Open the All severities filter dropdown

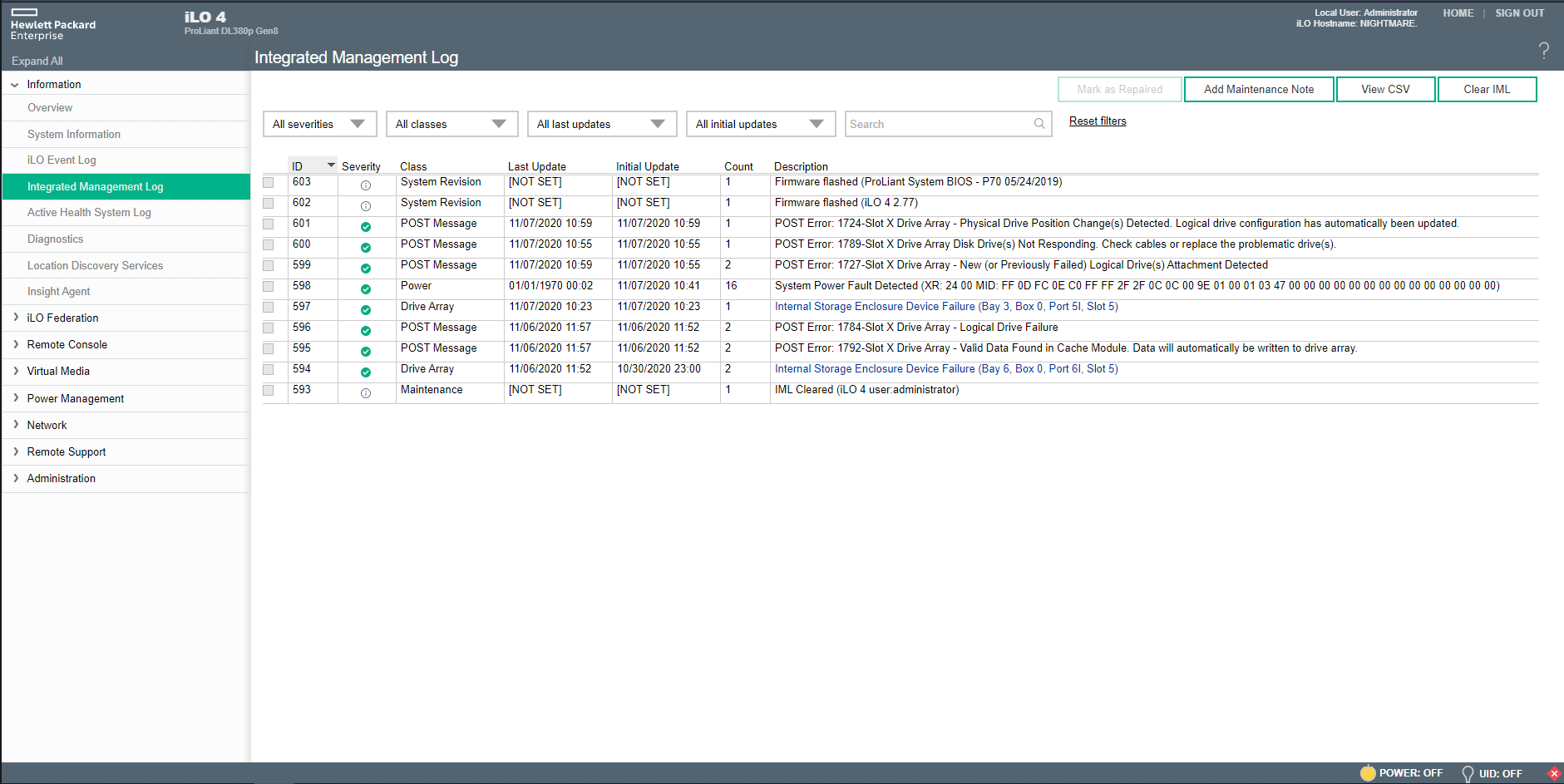click(x=320, y=124)
